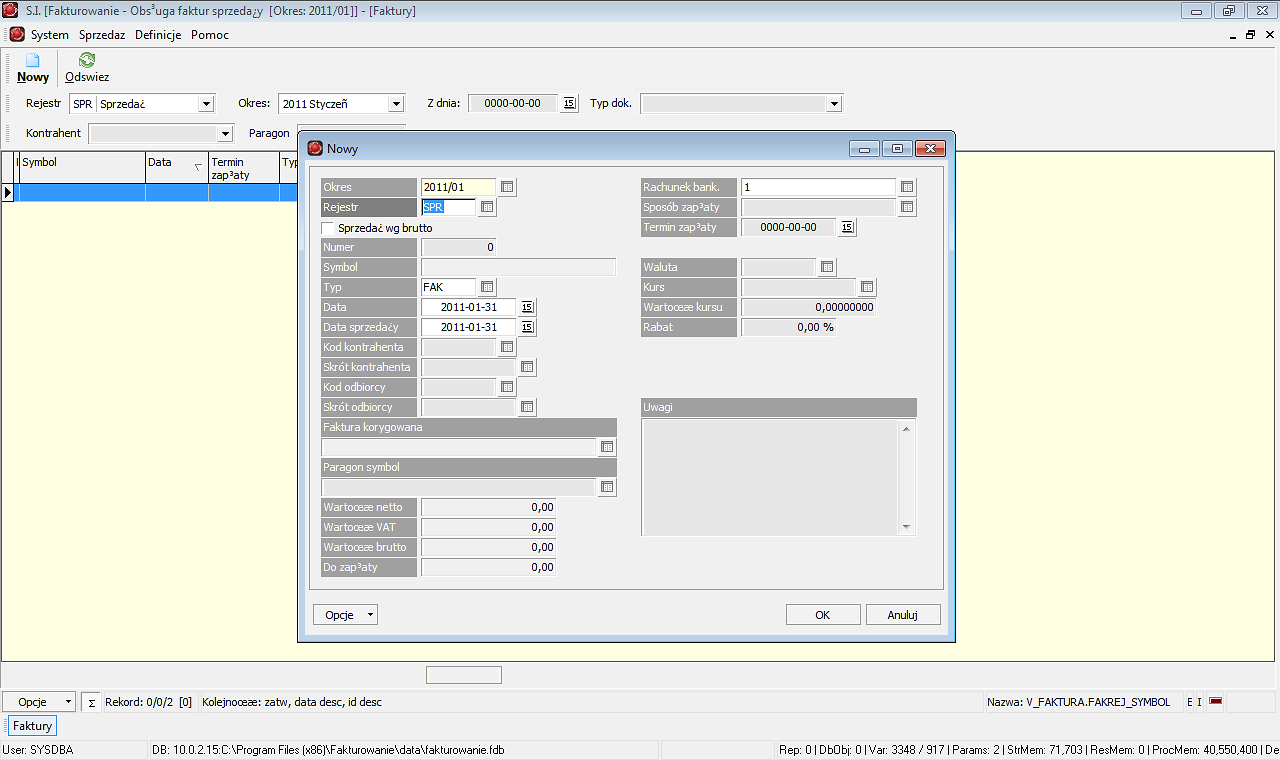
Task: Expand the Rejestr Sprzedaż dropdown
Action: [x=206, y=103]
